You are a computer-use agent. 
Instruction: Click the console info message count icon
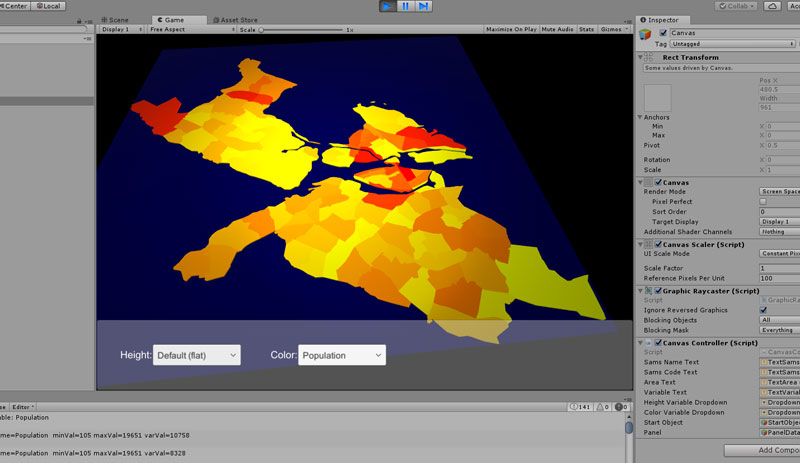click(x=573, y=407)
